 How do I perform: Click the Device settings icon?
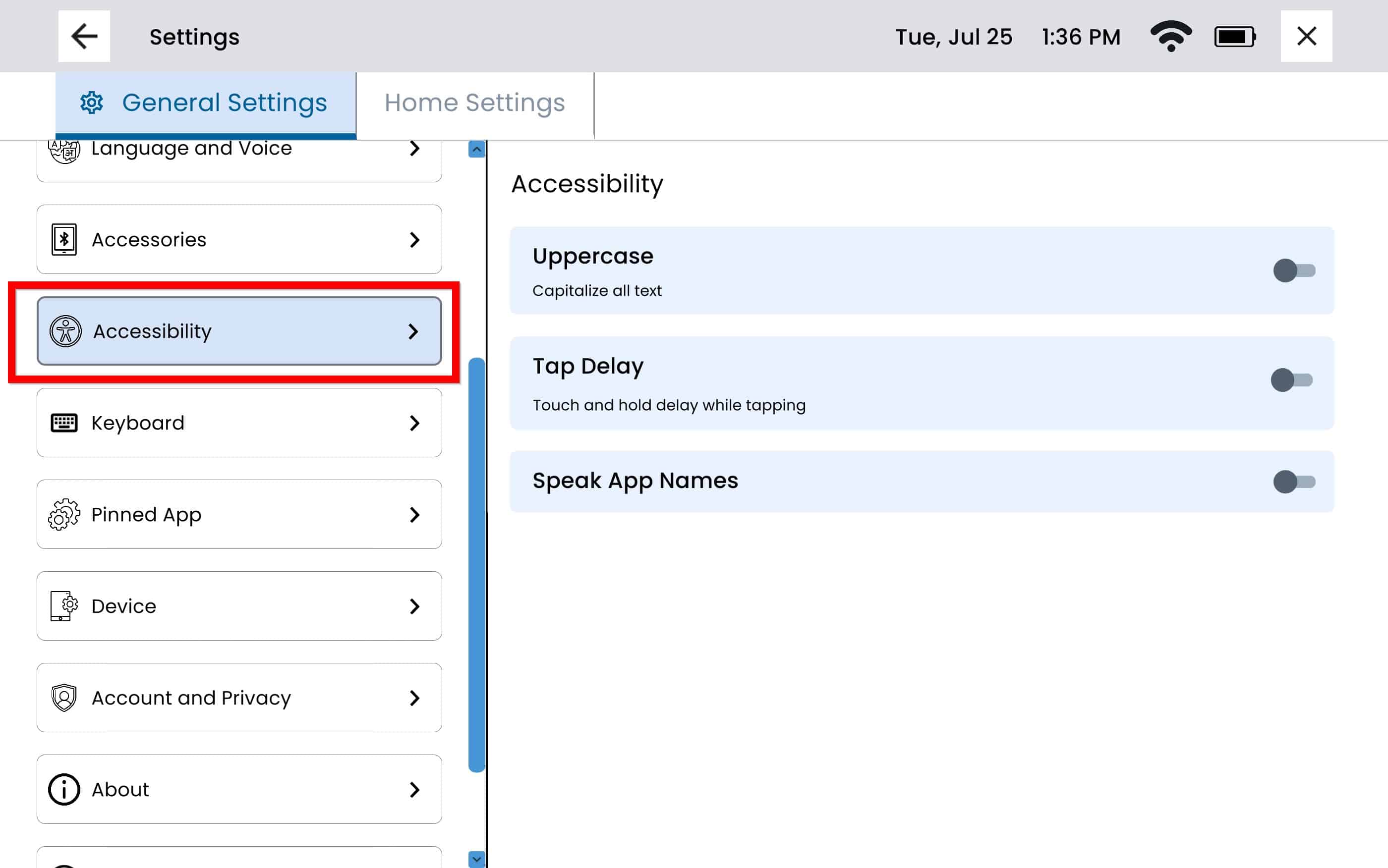pos(64,605)
